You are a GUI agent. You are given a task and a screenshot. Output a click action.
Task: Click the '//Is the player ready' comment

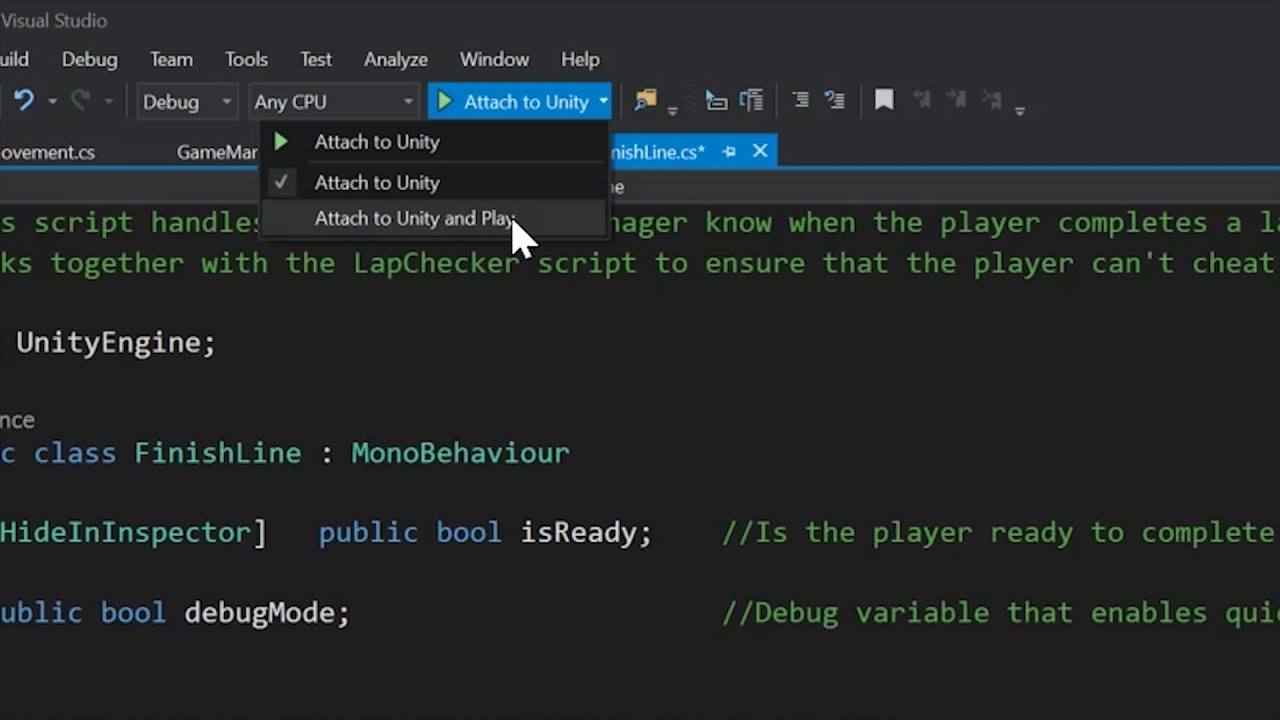[1000, 533]
